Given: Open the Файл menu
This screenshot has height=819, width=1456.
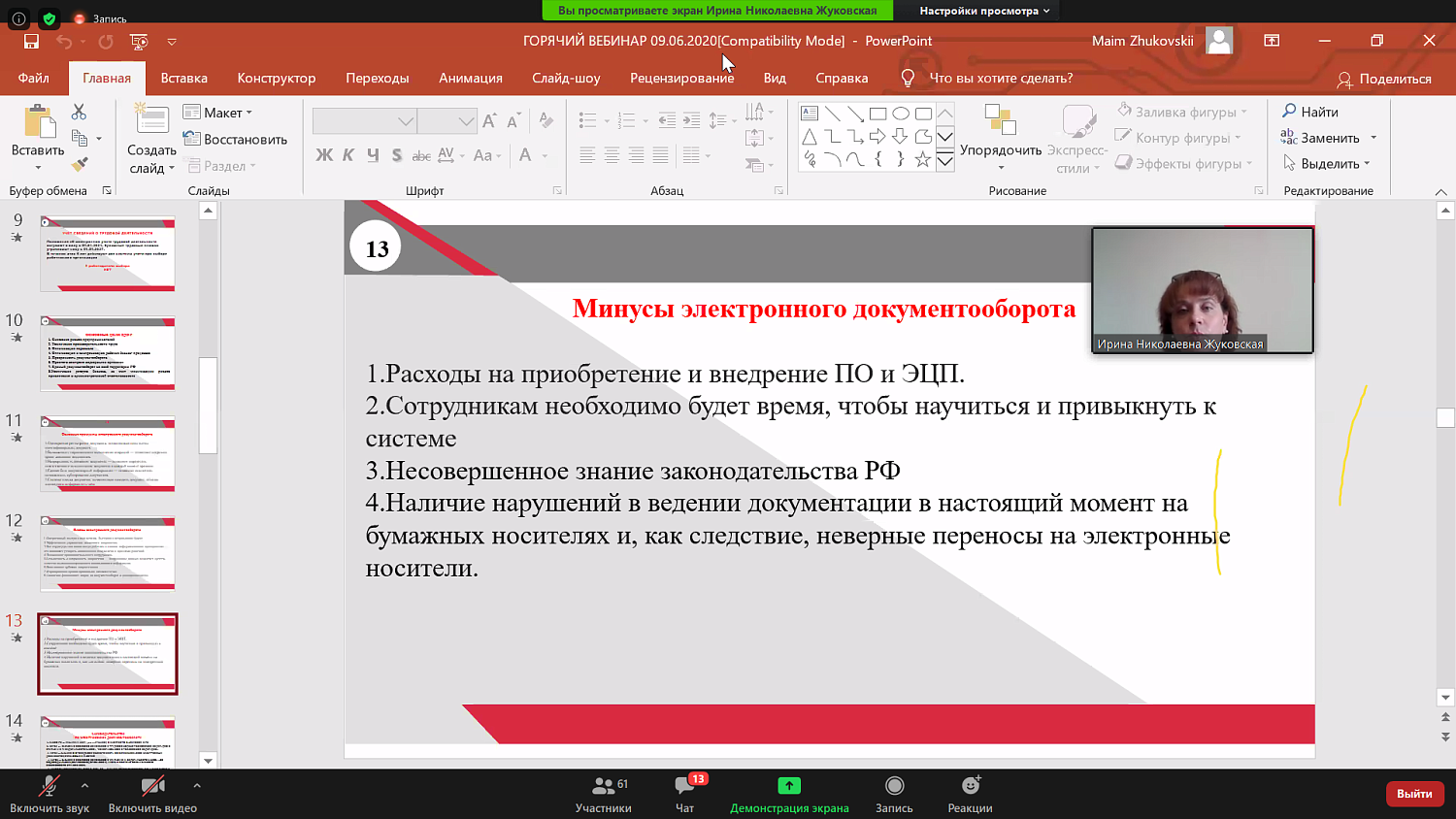Looking at the screenshot, I should point(33,78).
